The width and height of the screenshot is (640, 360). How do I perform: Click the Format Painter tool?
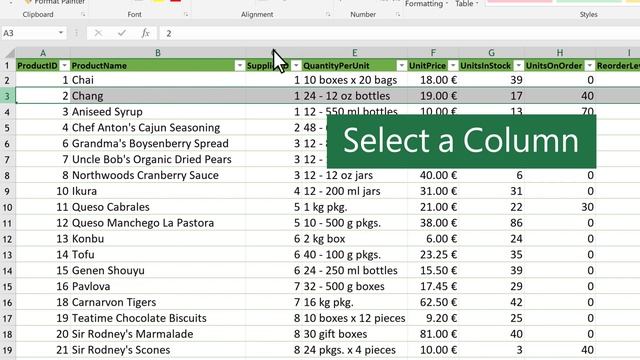pos(55,2)
